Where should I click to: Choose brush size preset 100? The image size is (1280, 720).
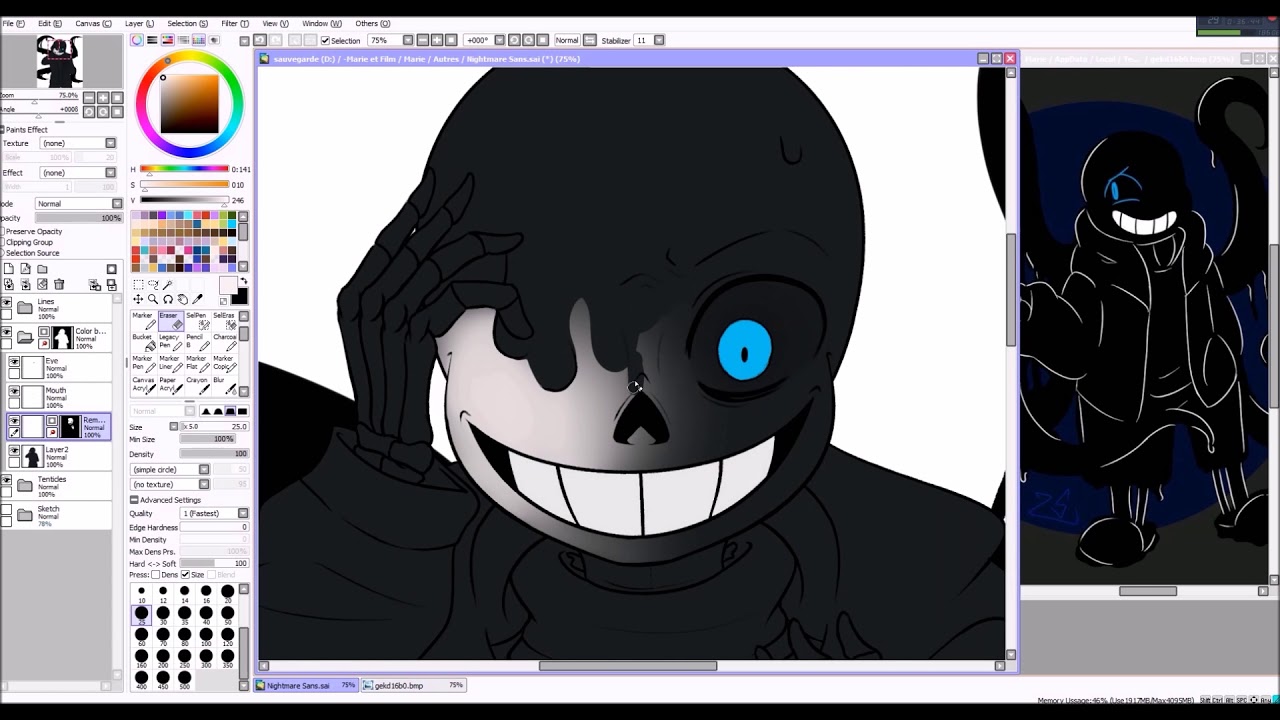(x=206, y=638)
